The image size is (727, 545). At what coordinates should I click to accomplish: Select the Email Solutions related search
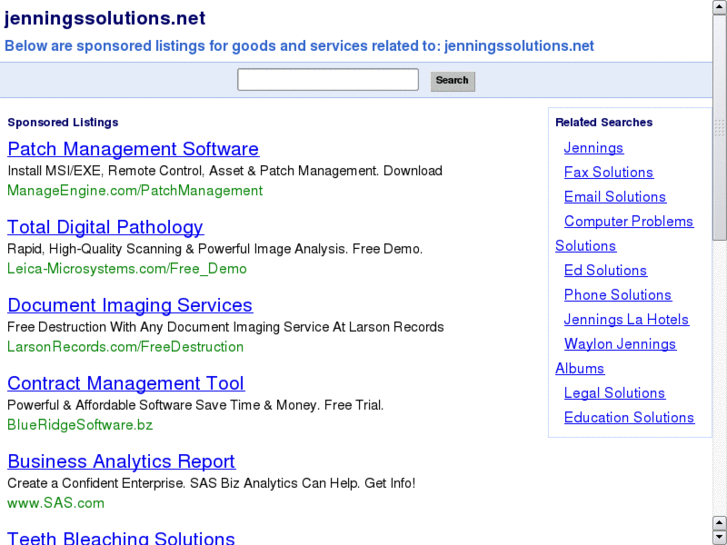[x=615, y=197]
